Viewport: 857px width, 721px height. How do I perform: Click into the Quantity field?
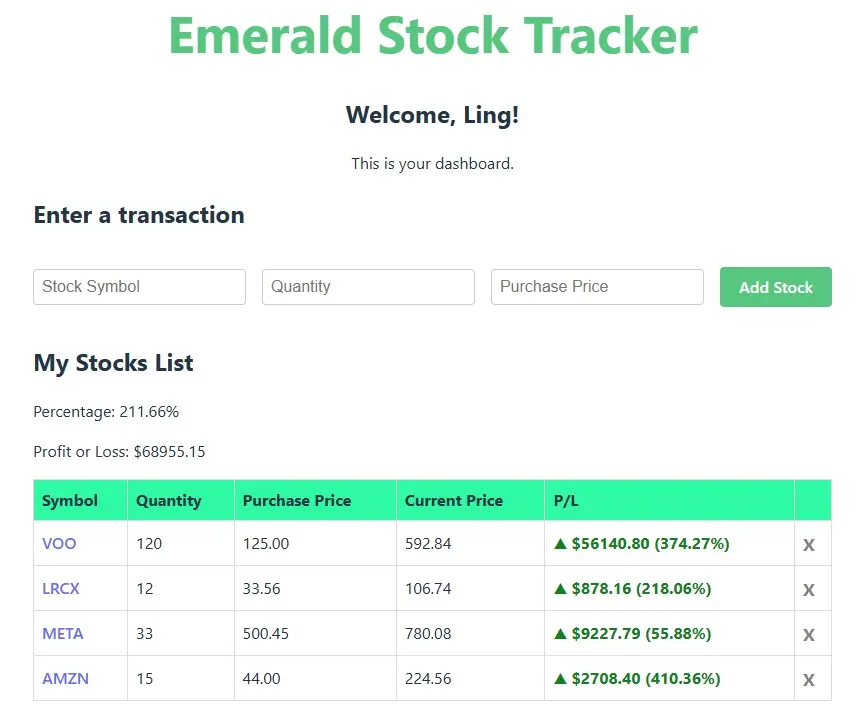(x=368, y=287)
